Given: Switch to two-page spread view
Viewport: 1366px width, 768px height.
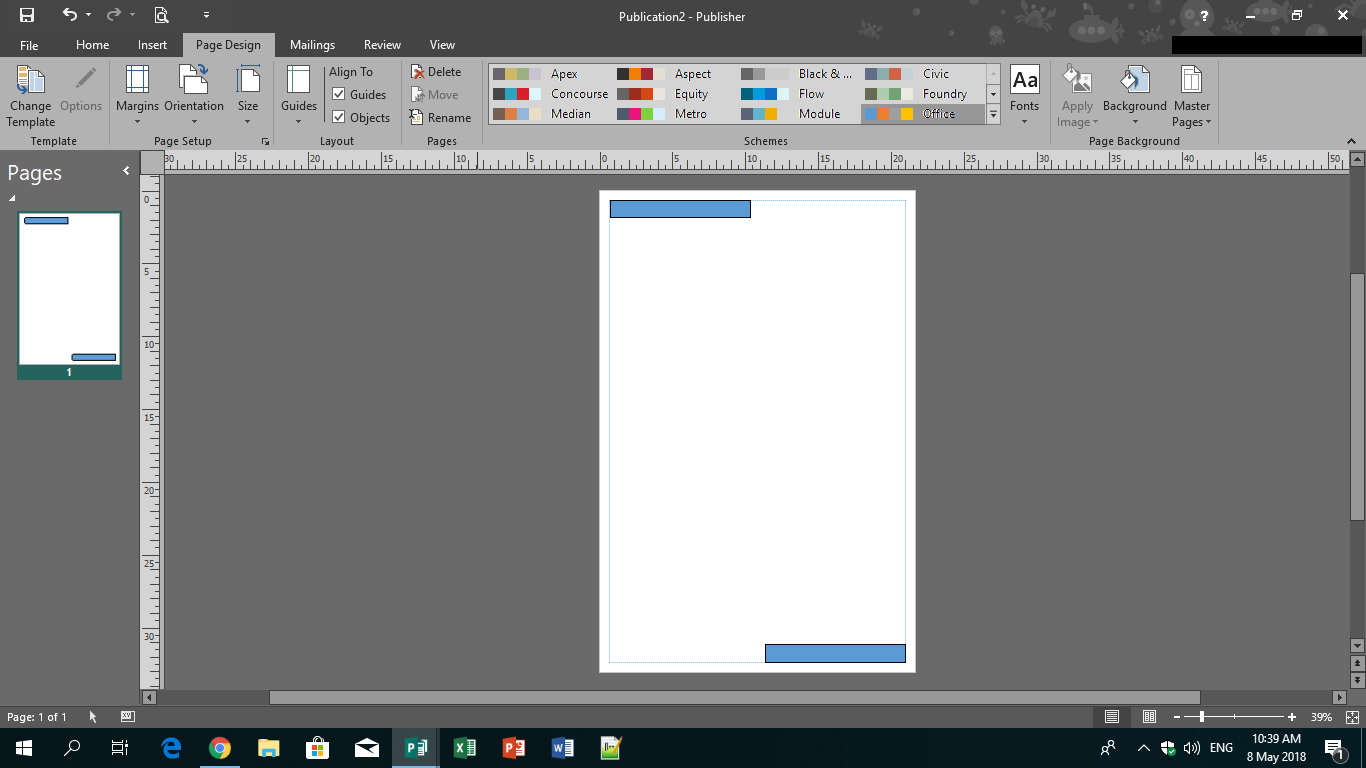Looking at the screenshot, I should 1150,717.
